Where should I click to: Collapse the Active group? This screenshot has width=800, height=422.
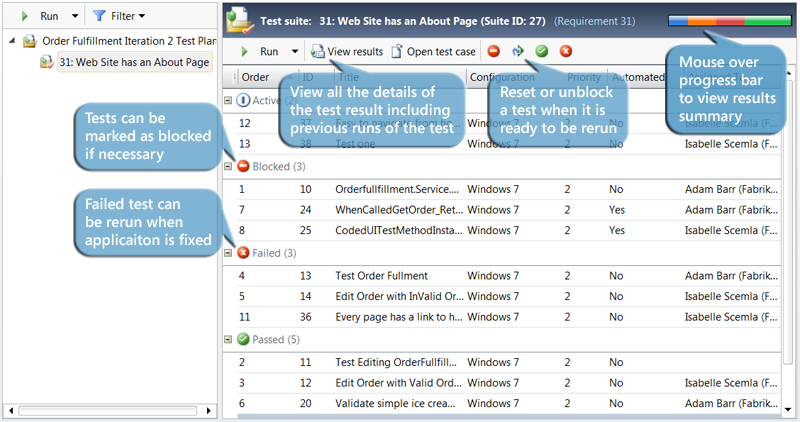pos(228,101)
